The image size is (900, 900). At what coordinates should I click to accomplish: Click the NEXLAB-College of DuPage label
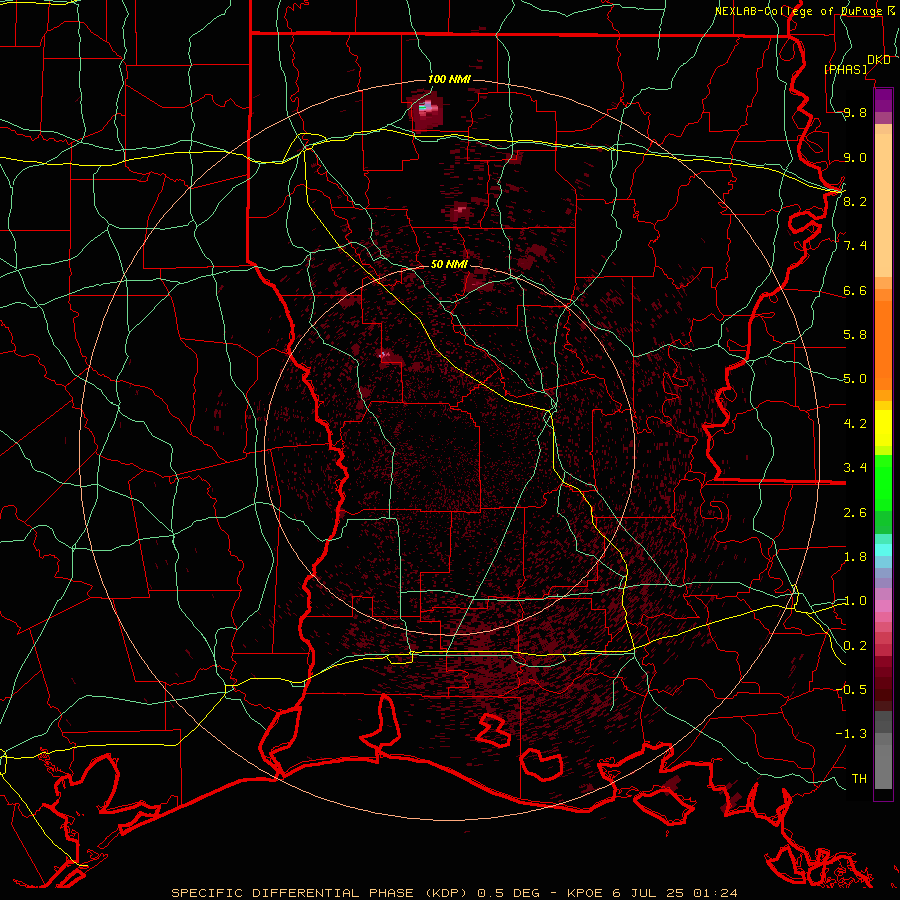click(x=798, y=11)
